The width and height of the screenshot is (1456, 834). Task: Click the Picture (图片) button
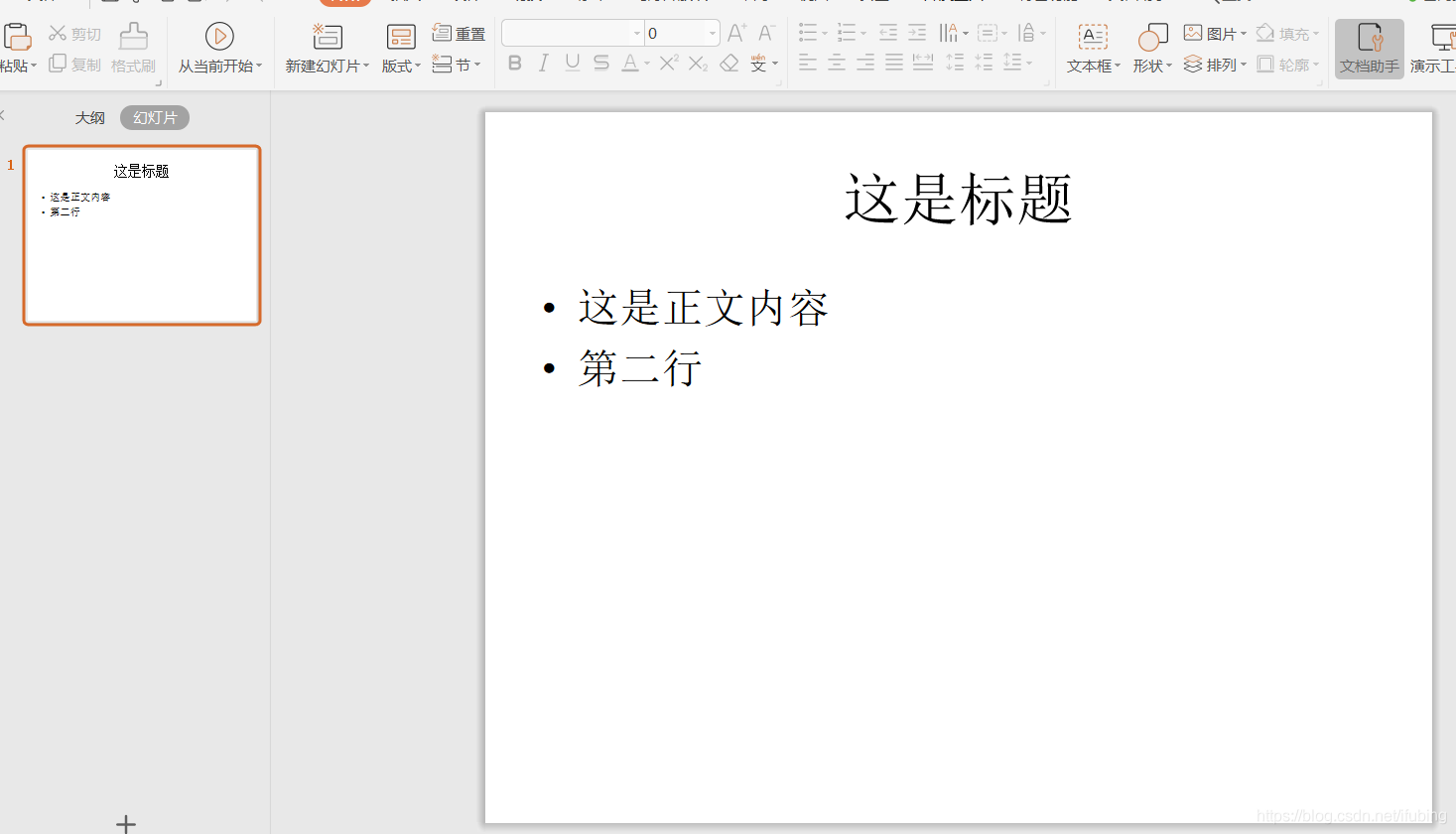(x=1214, y=34)
